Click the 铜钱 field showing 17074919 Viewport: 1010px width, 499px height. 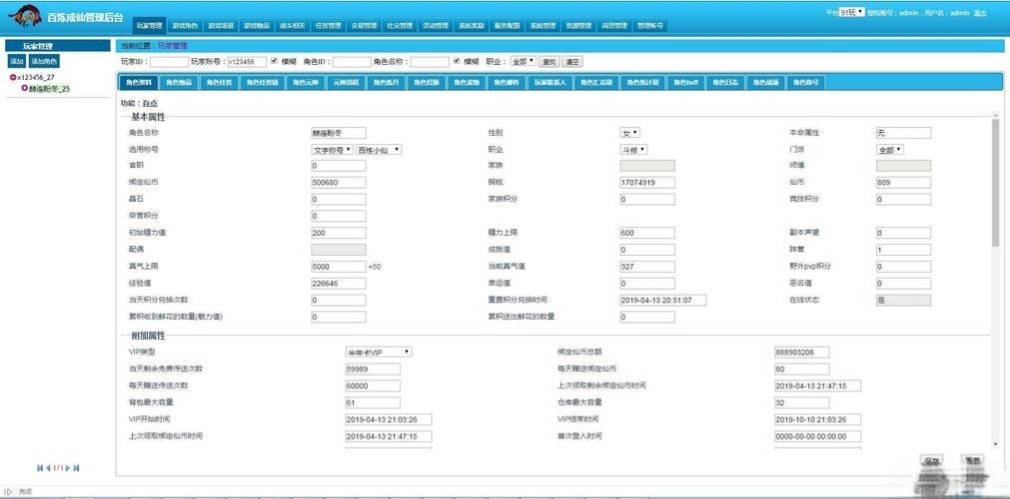pyautogui.click(x=647, y=183)
